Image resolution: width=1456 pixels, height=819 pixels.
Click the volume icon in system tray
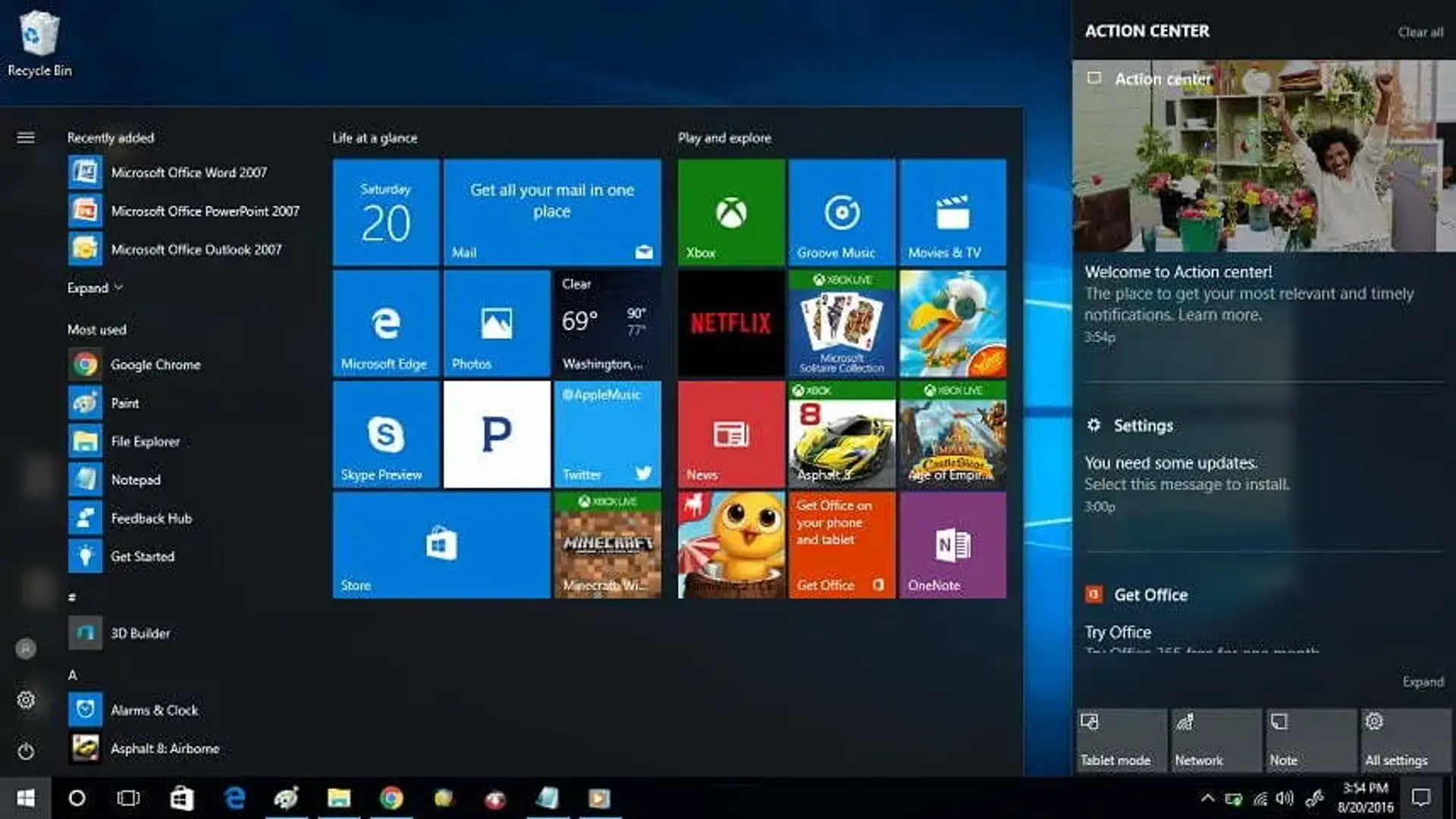click(1285, 798)
